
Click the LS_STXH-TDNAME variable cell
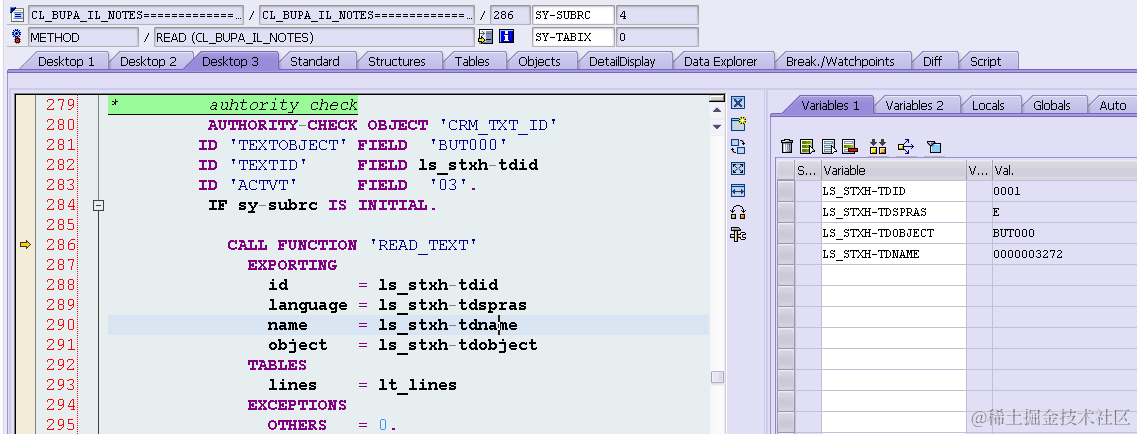point(893,254)
